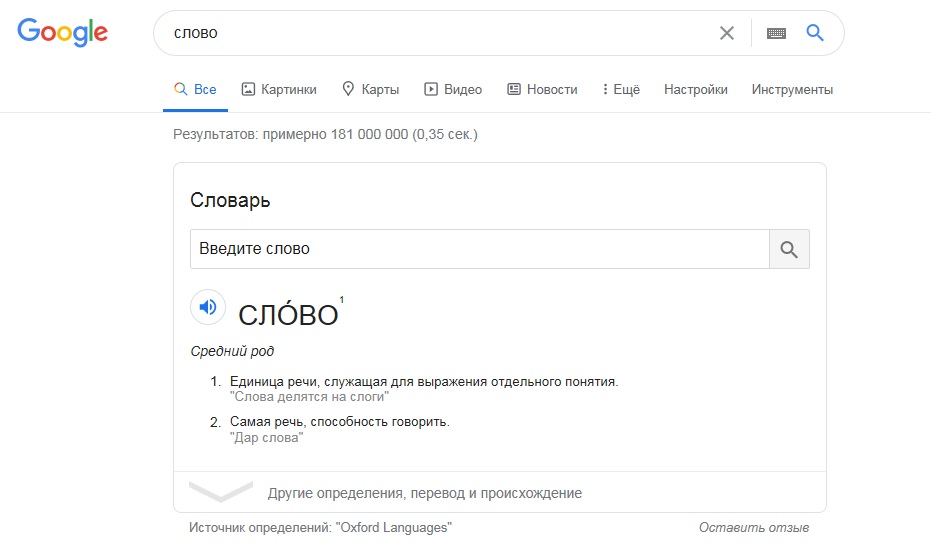
Task: Click the dictionary search magnifier button
Action: pyautogui.click(x=789, y=249)
